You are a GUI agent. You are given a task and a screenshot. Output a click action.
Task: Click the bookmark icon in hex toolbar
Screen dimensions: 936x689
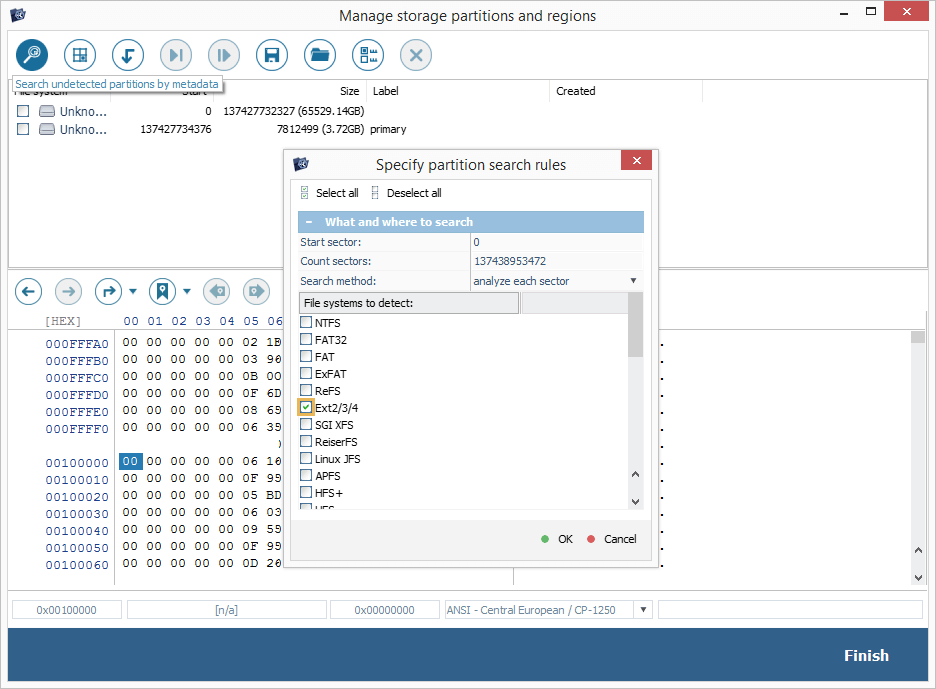tap(161, 292)
